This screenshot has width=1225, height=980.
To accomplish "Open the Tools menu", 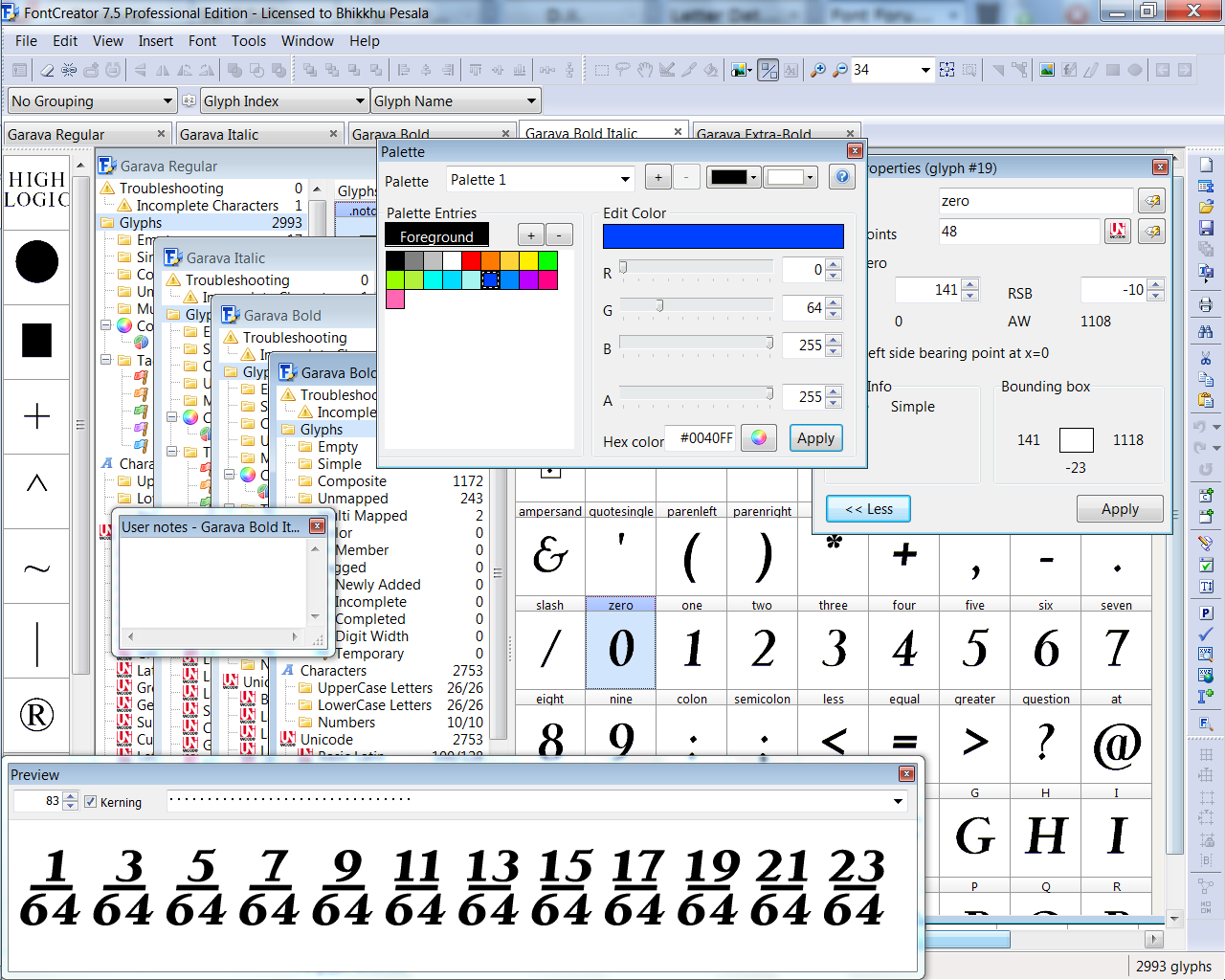I will click(249, 41).
